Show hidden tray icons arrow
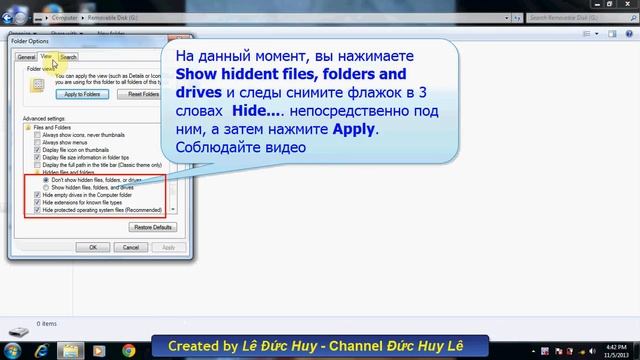Image resolution: width=640 pixels, height=360 pixels. click(x=533, y=351)
